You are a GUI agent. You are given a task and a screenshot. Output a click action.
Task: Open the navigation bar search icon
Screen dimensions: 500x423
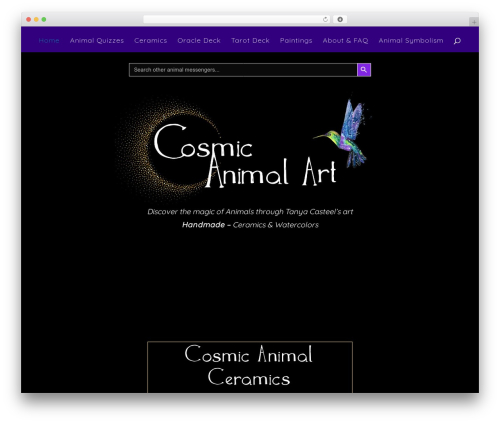click(457, 41)
